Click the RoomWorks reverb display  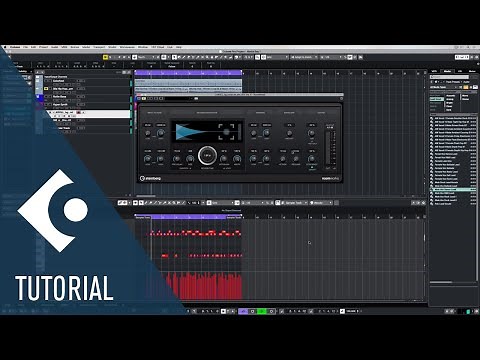pos(207,132)
